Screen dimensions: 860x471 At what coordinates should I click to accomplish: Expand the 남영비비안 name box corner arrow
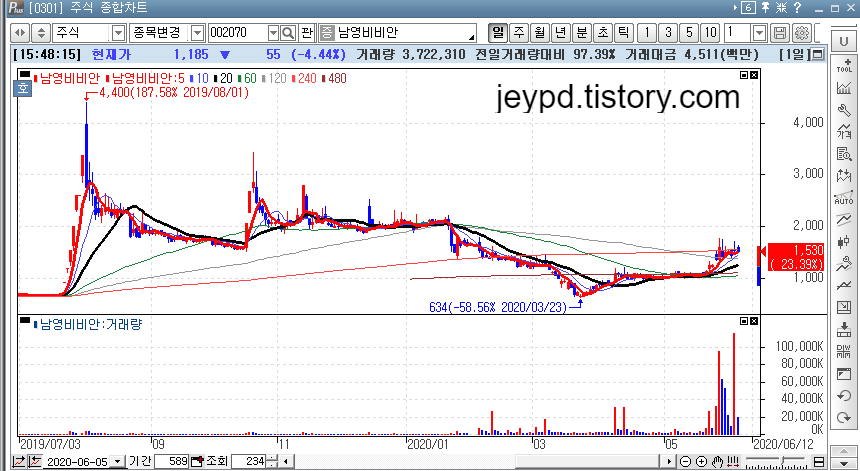(472, 38)
